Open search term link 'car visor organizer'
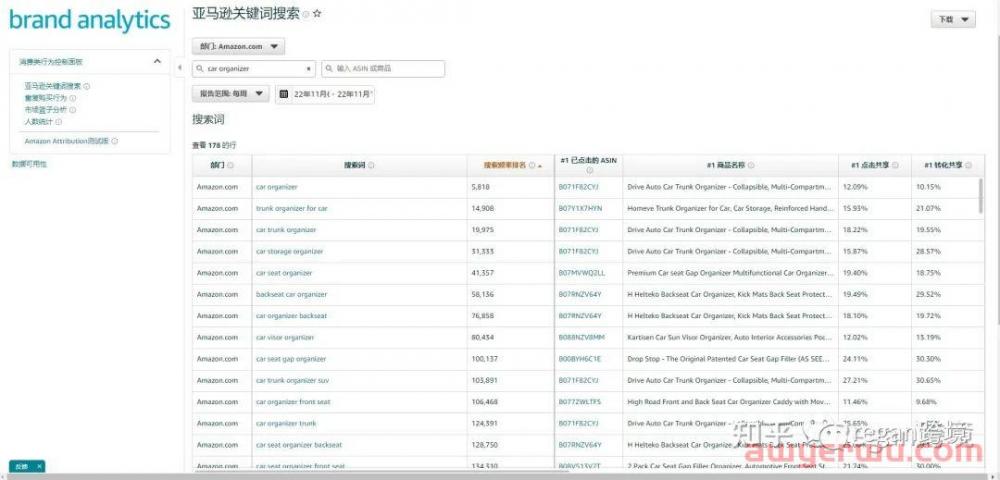 [285, 337]
